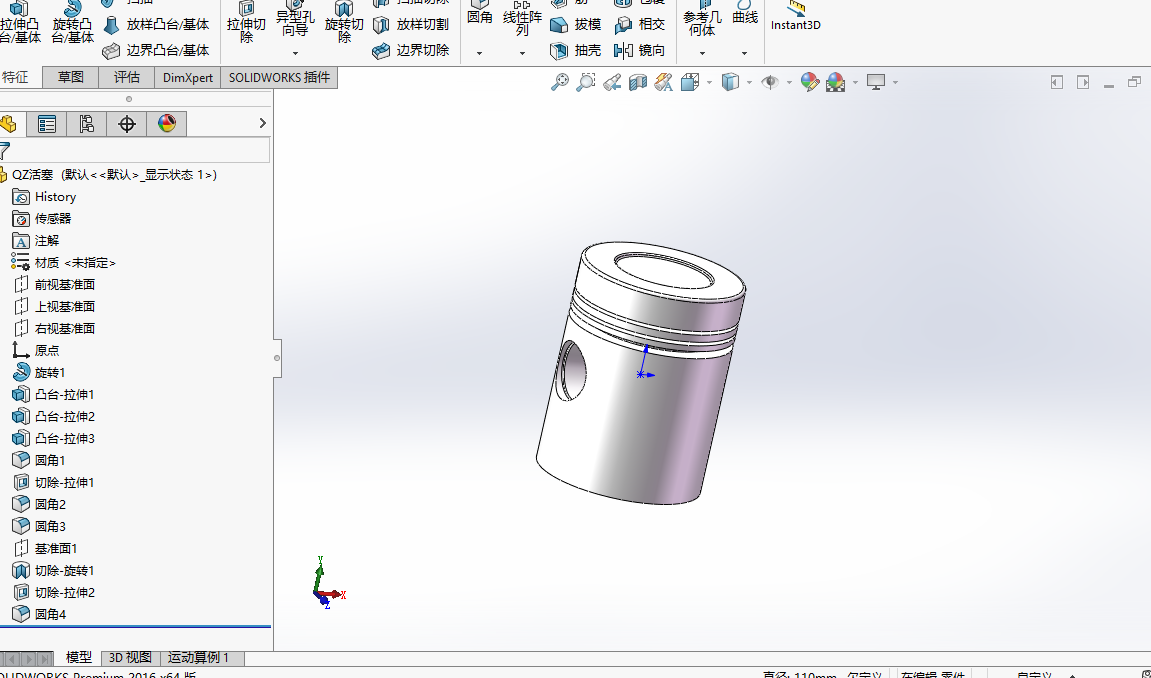This screenshot has width=1151, height=678.
Task: Select the 拉伸凸台/基体 feature tool
Action: [x=20, y=22]
